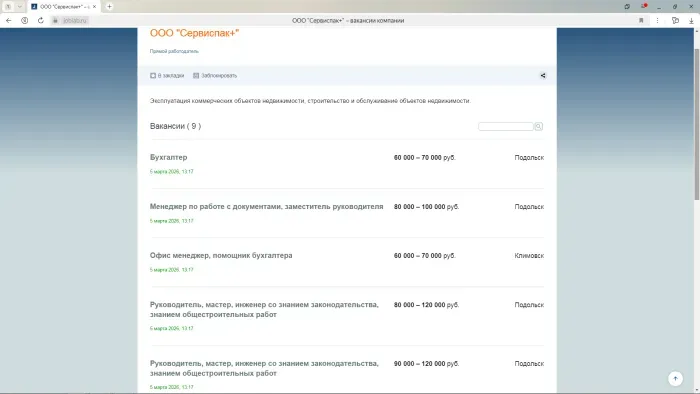The image size is (700, 394).
Task: Click the joblab.ru address field
Action: coord(75,21)
